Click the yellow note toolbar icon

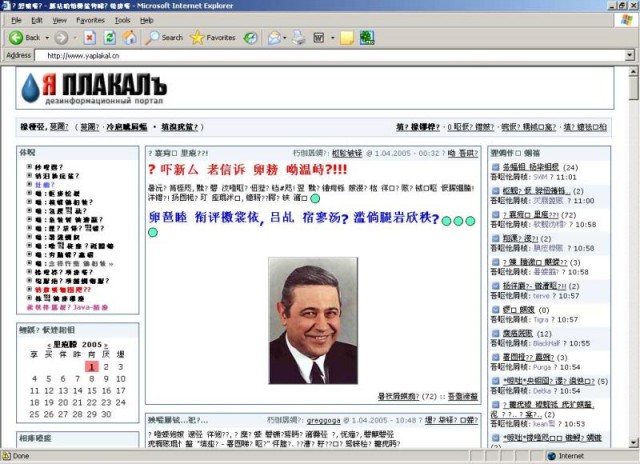coord(347,38)
